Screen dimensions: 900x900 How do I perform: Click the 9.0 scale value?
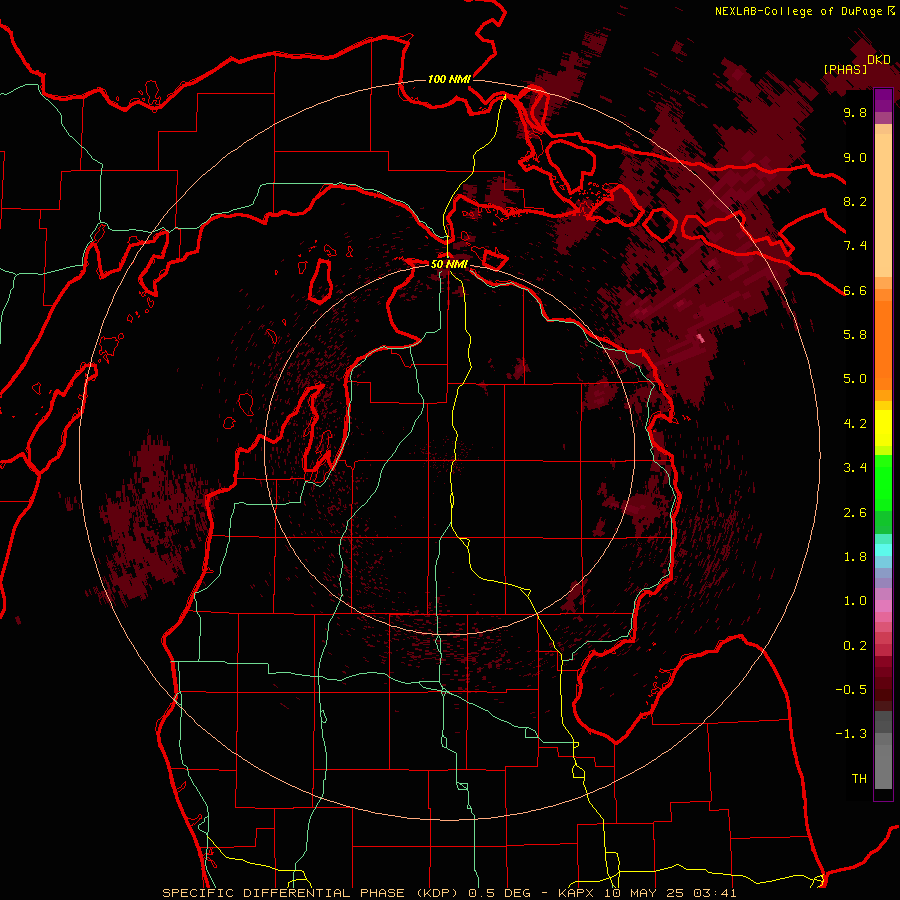tap(855, 157)
